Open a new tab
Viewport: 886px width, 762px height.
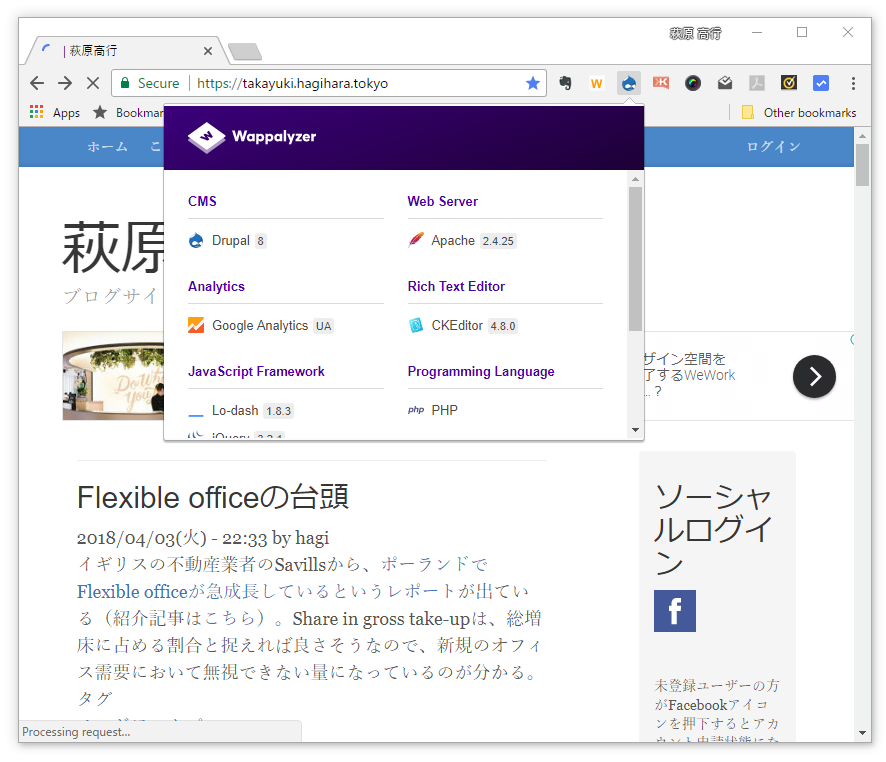(245, 51)
